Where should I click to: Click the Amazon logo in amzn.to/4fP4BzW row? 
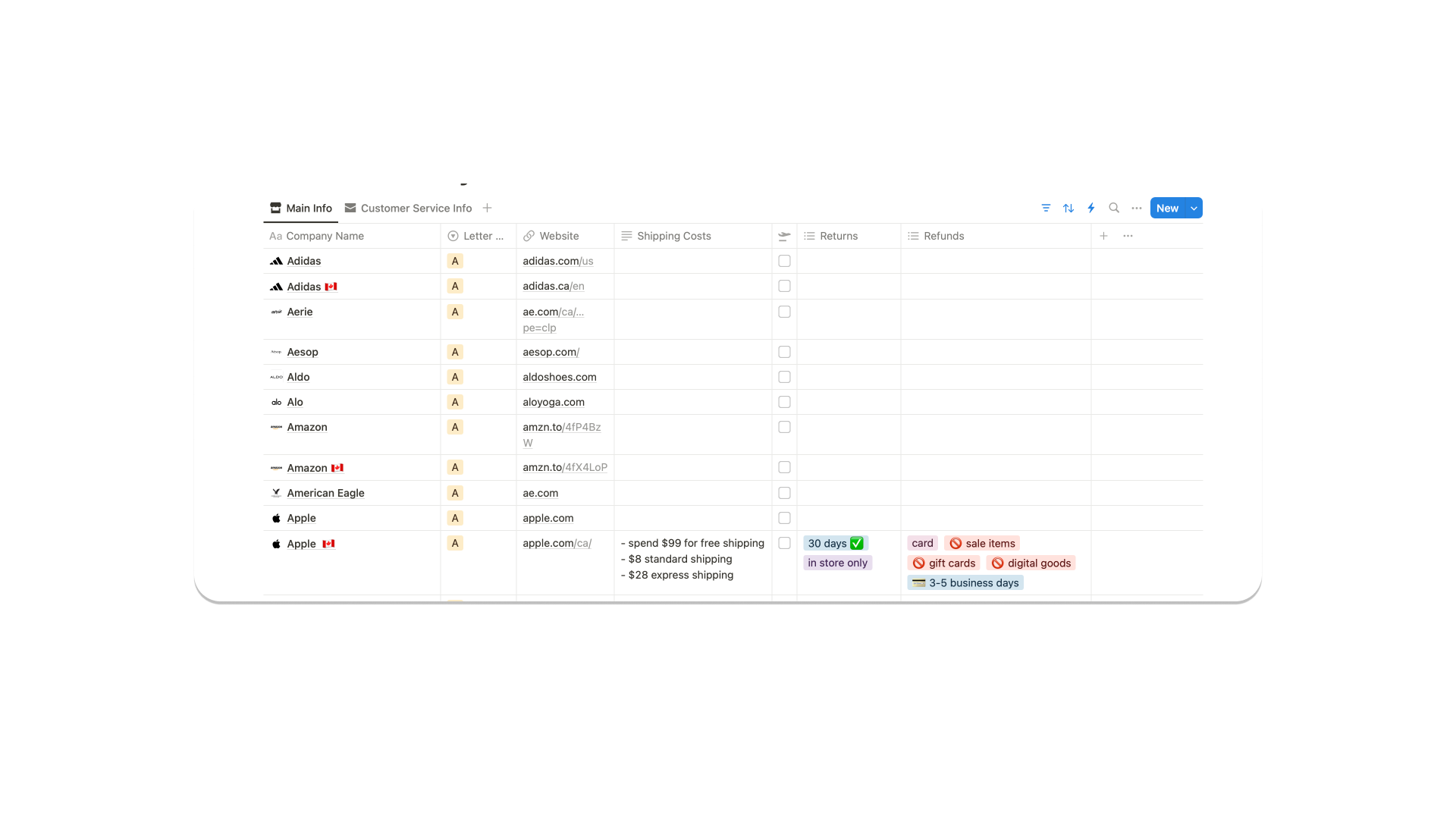[276, 427]
